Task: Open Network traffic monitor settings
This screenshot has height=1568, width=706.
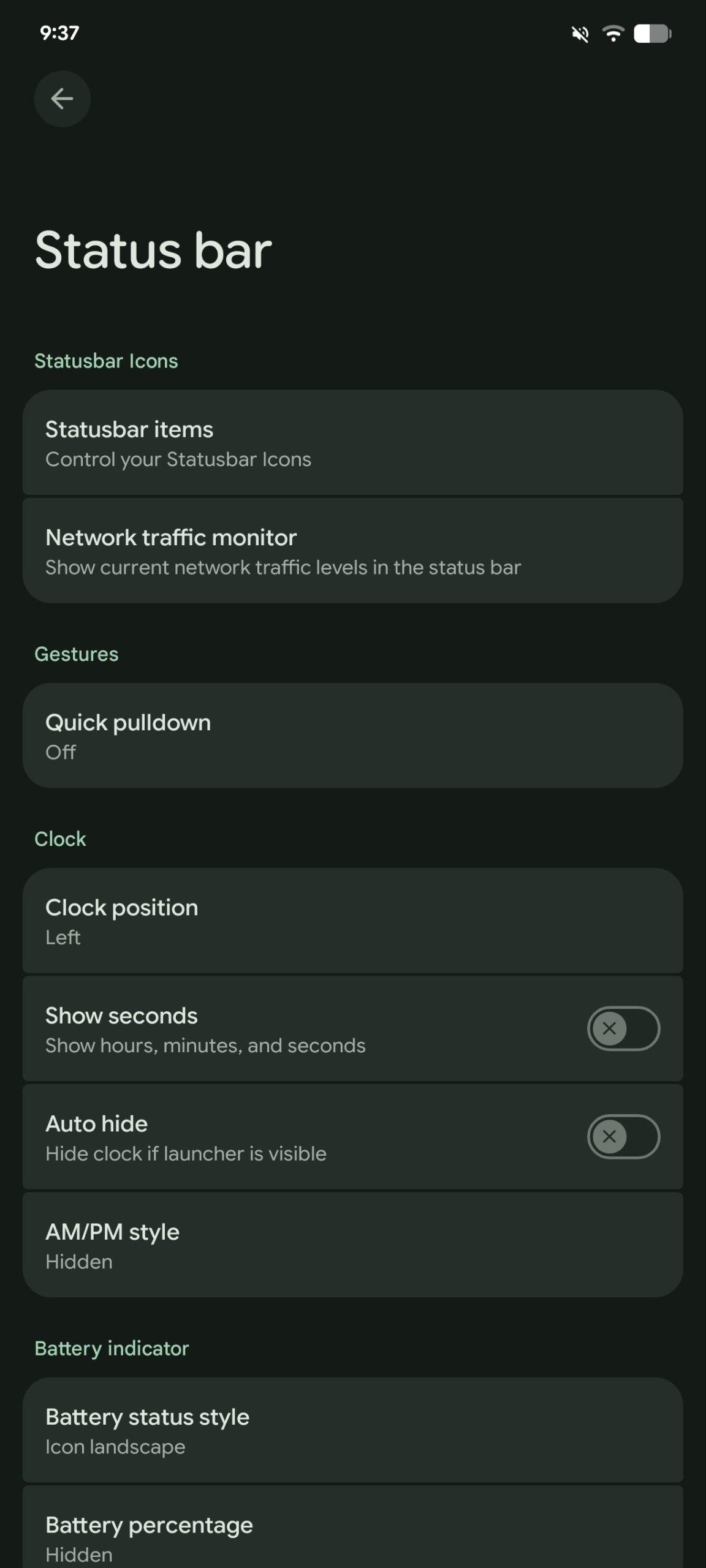Action: coord(352,551)
